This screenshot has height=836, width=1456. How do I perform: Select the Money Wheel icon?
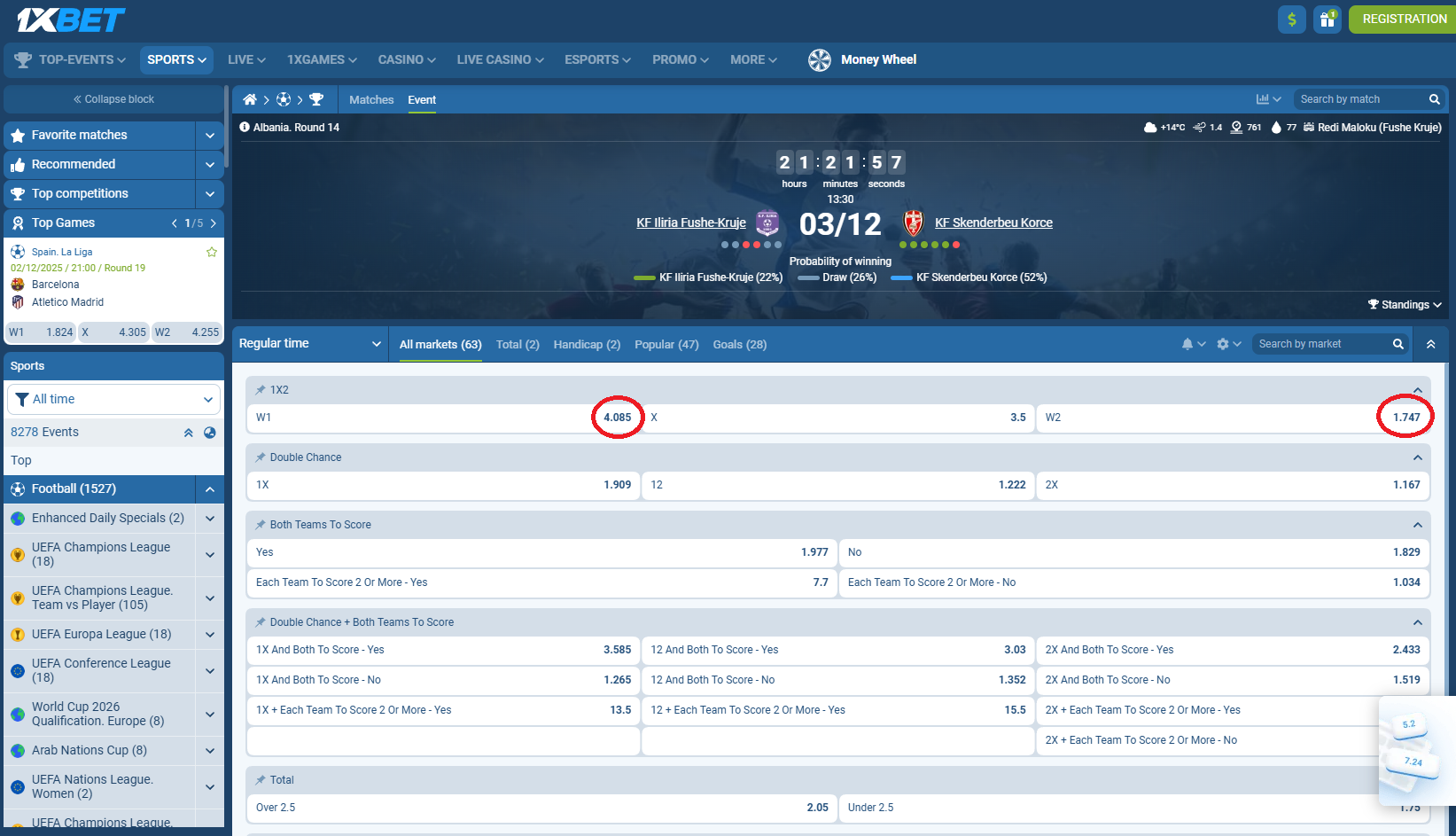click(819, 59)
